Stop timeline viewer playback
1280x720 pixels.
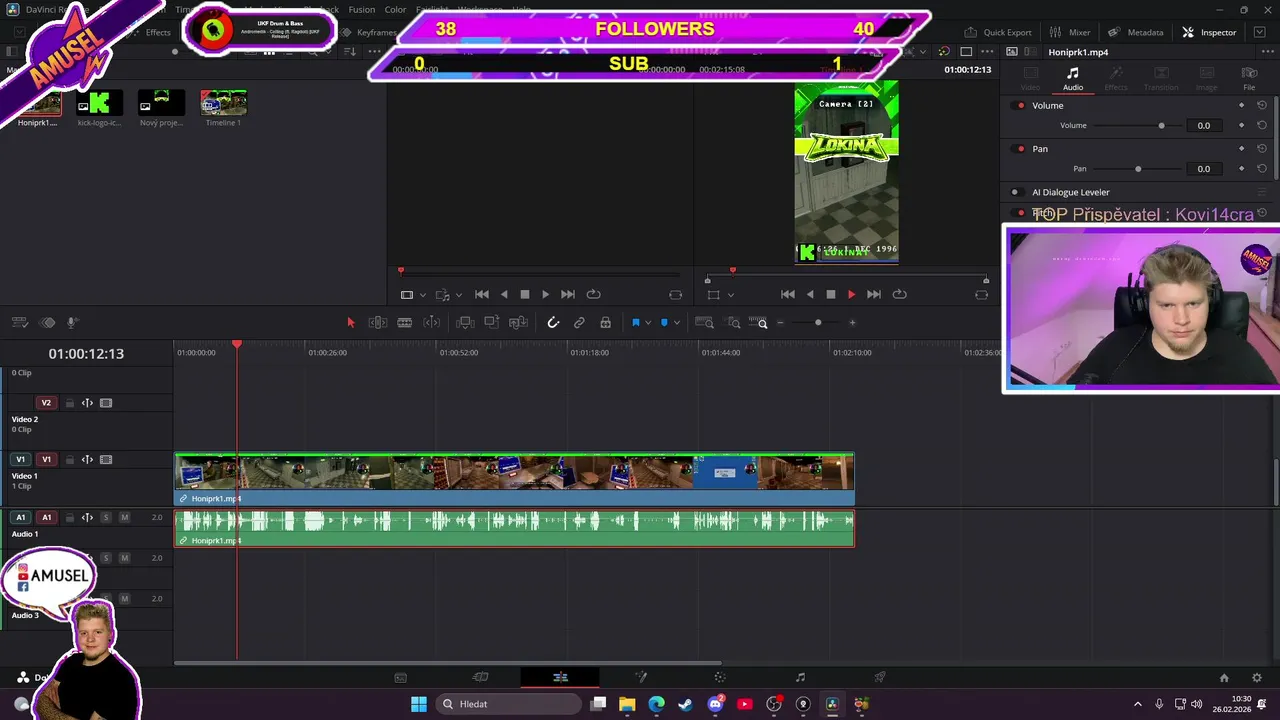point(830,294)
